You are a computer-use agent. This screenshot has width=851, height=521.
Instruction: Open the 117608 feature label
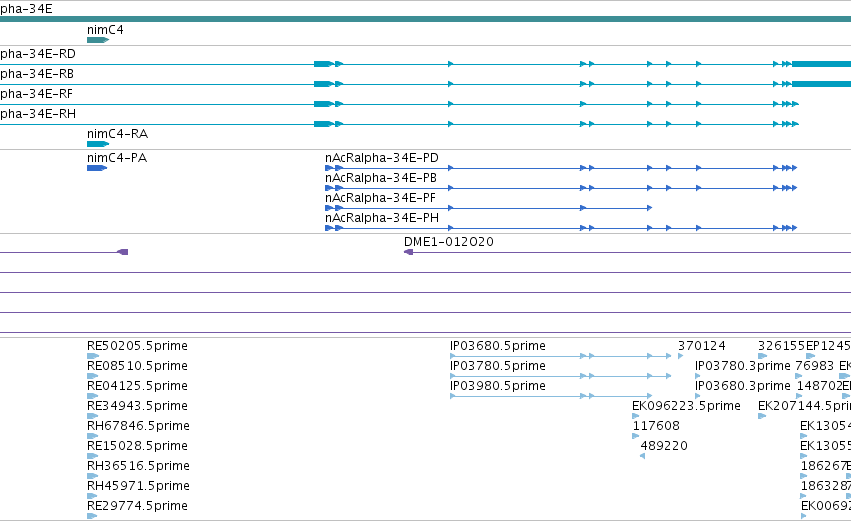tap(656, 426)
